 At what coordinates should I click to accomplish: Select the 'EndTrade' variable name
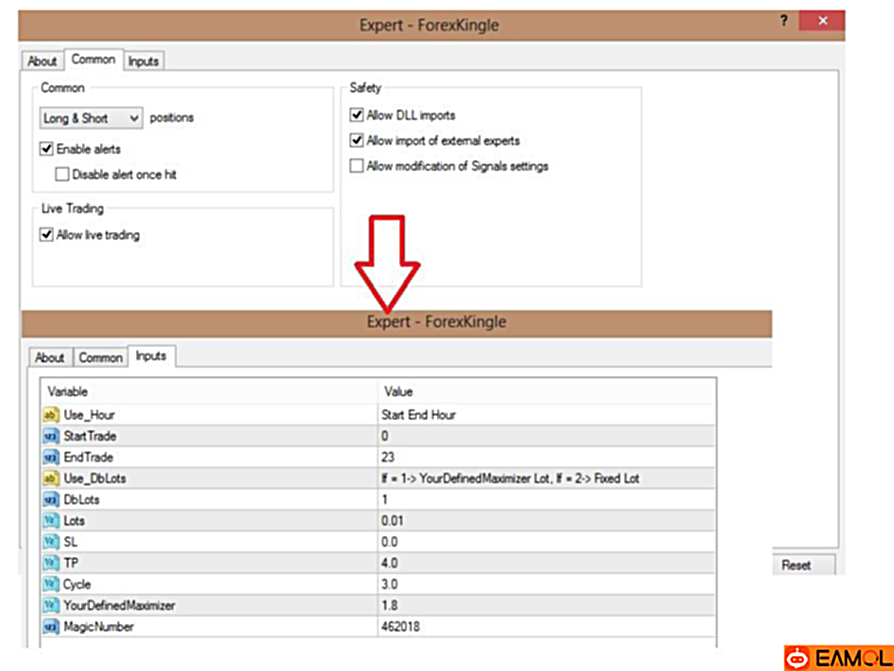click(x=88, y=457)
